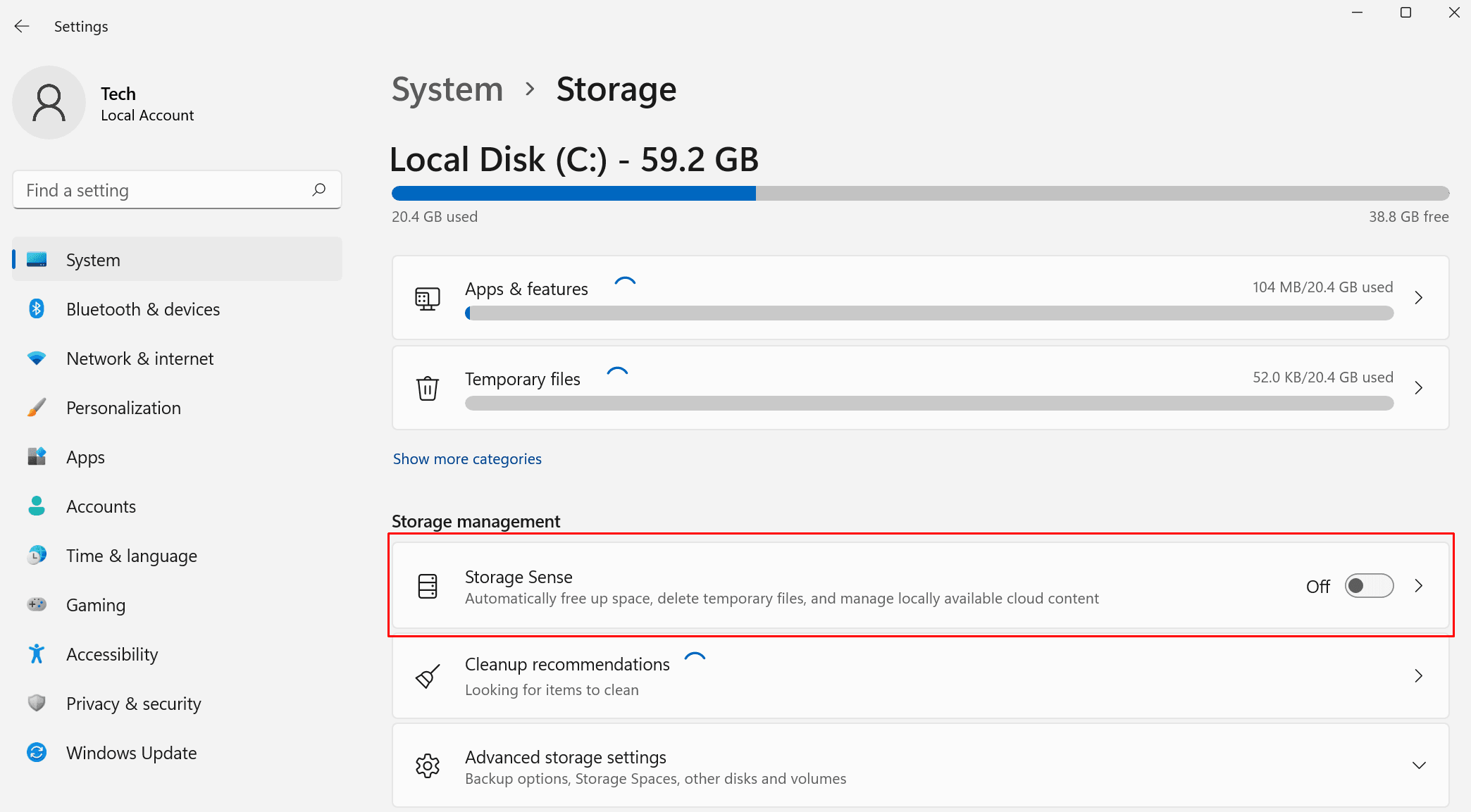Select the Personalization paintbrush icon
Viewport: 1471px width, 812px height.
(x=36, y=407)
